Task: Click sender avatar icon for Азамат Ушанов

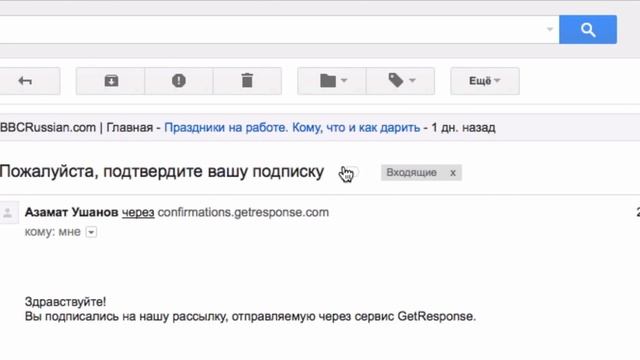Action: click(8, 213)
